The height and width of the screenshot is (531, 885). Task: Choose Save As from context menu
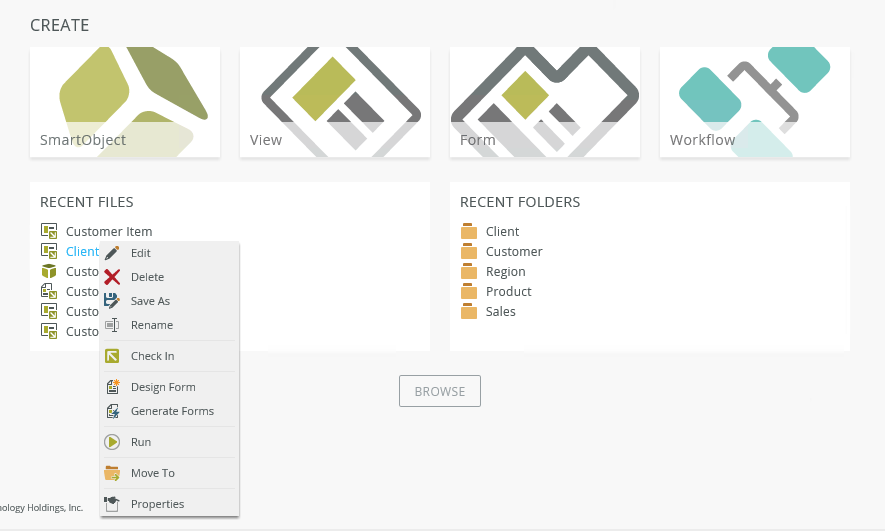[x=150, y=301]
